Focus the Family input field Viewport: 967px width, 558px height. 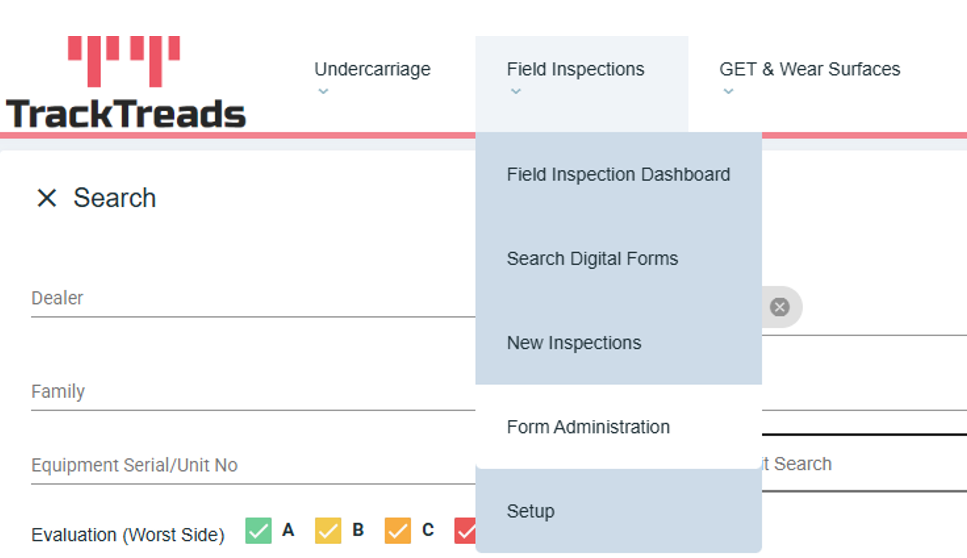[250, 391]
